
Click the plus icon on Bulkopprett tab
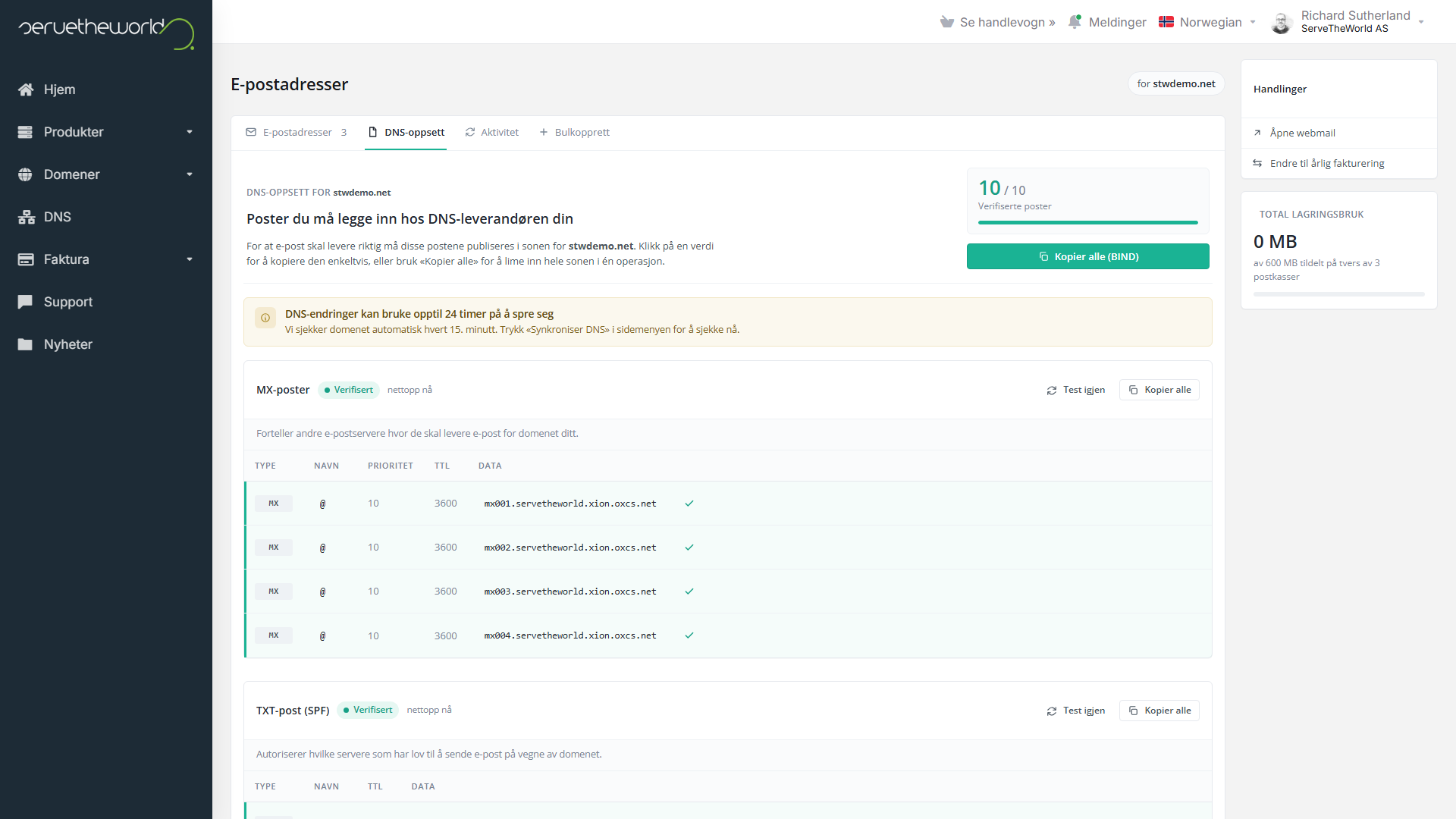pyautogui.click(x=544, y=132)
